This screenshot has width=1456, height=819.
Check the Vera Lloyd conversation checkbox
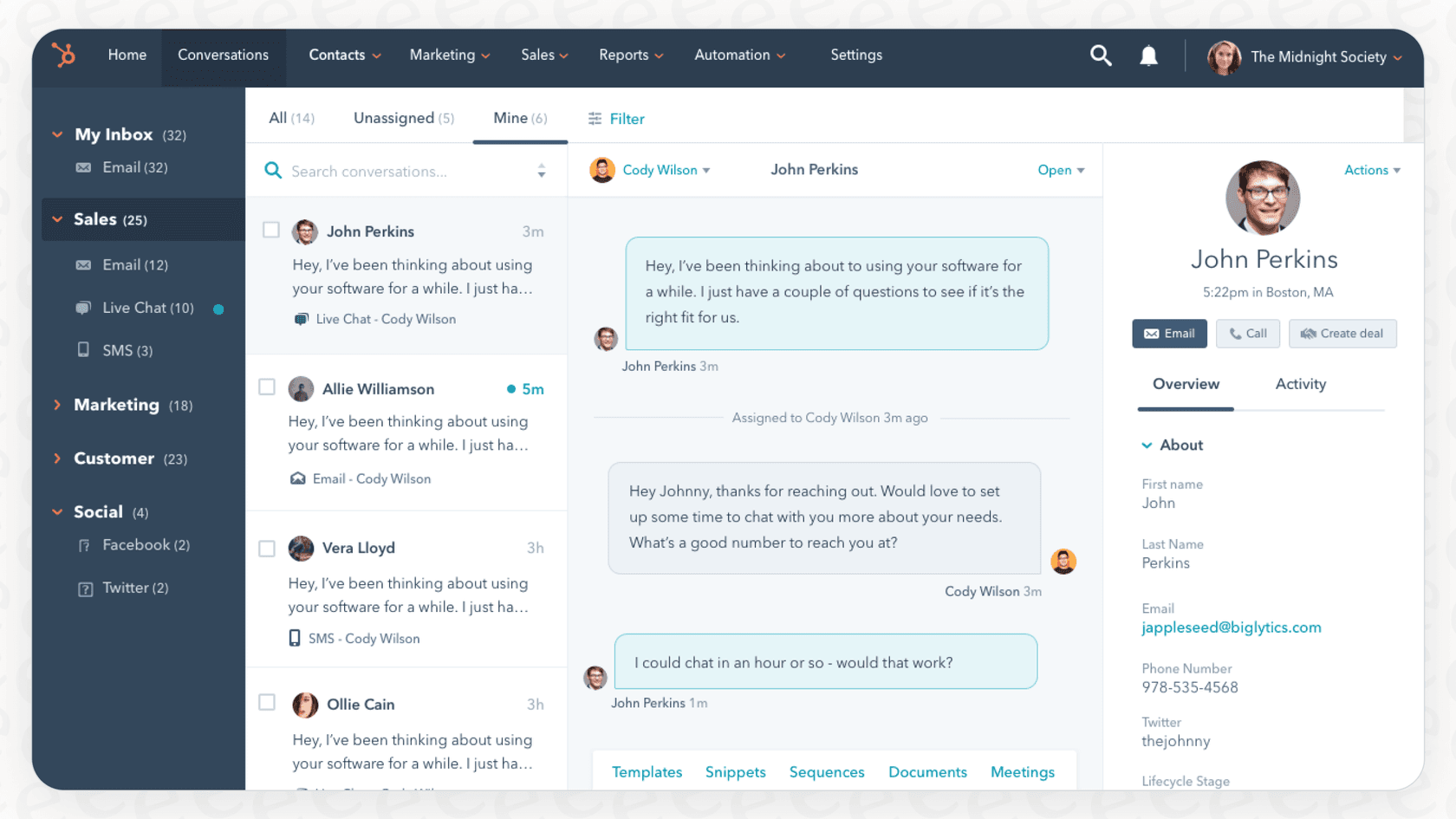[x=266, y=547]
